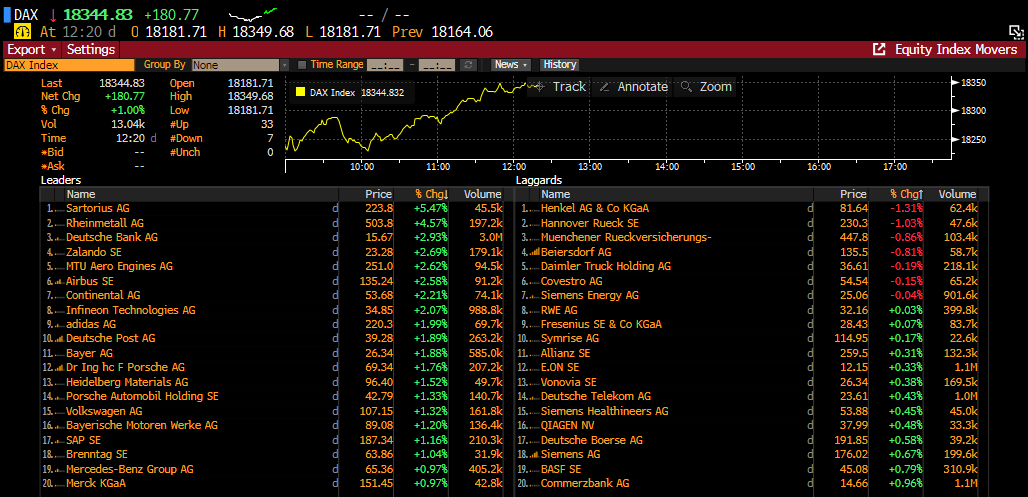Viewport: 1028px width, 497px height.
Task: Select the Annotate pencil tool
Action: pos(632,87)
